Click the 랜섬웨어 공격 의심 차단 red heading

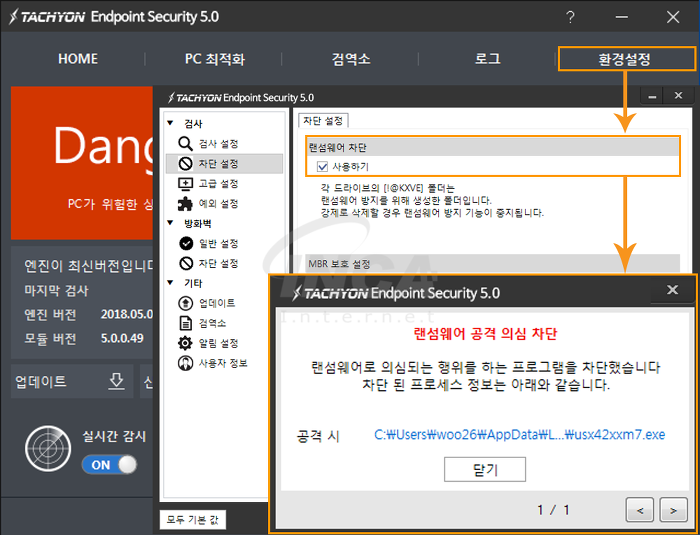[x=485, y=334]
